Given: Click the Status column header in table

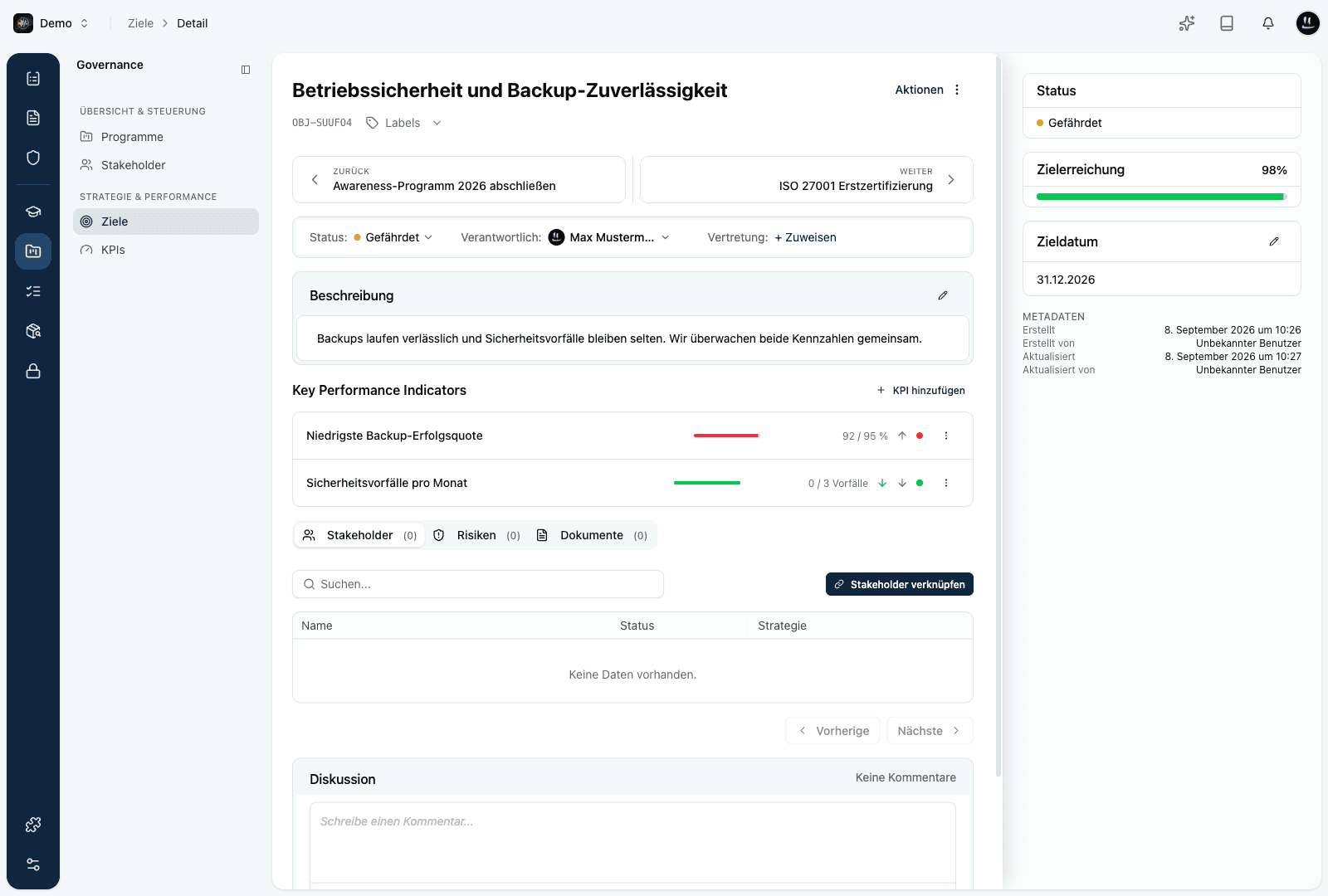Looking at the screenshot, I should [x=637, y=626].
